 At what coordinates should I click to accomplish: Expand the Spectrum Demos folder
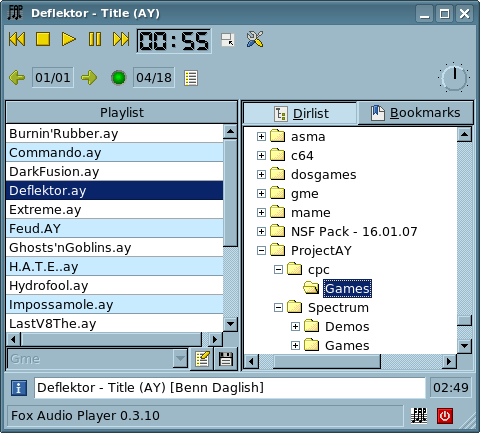pos(295,327)
